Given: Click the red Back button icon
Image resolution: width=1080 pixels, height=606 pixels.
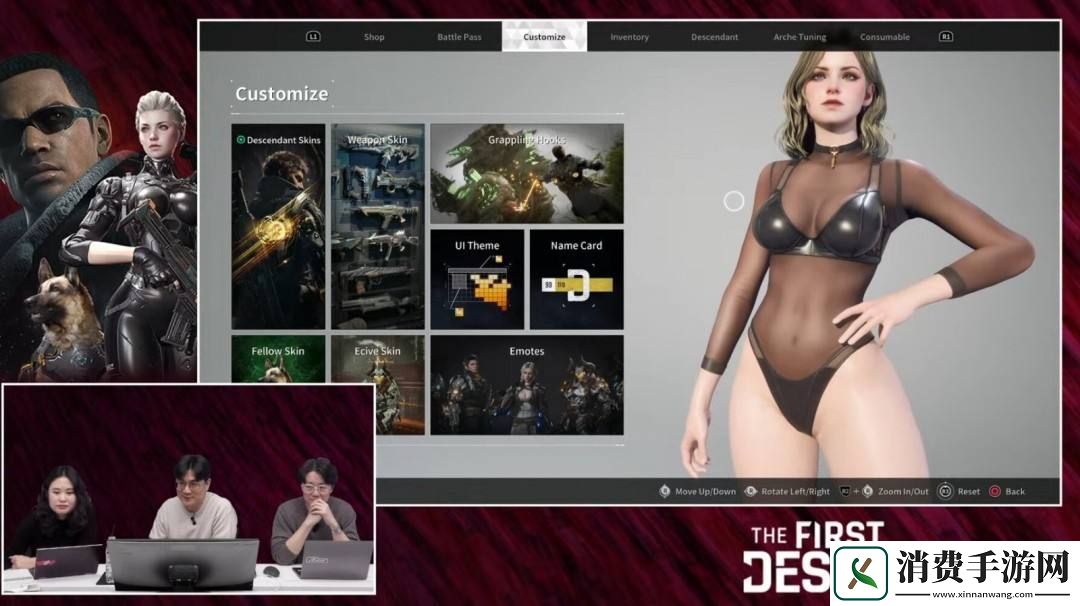Looking at the screenshot, I should click(994, 492).
